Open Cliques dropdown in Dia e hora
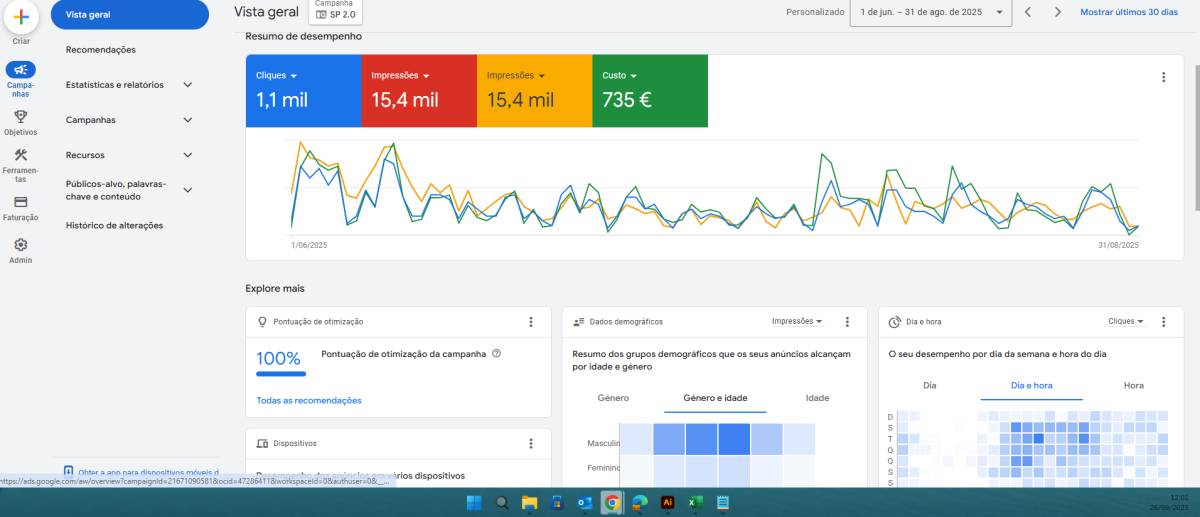 [1126, 322]
